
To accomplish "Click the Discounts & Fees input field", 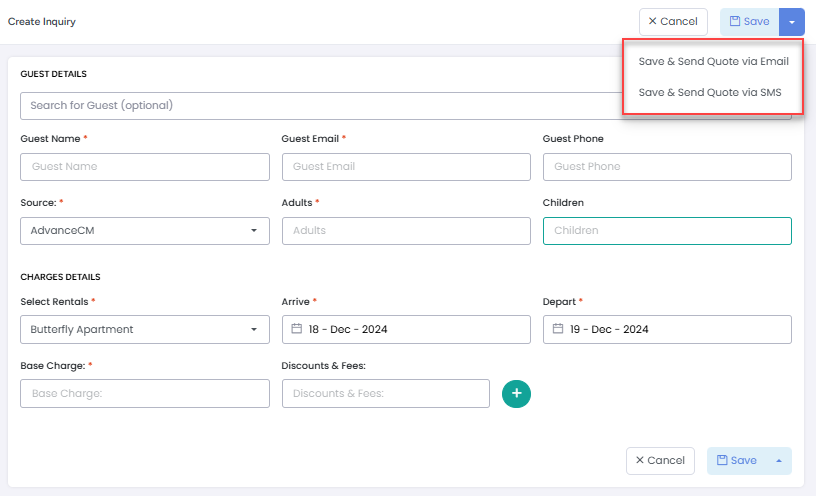I will [386, 394].
